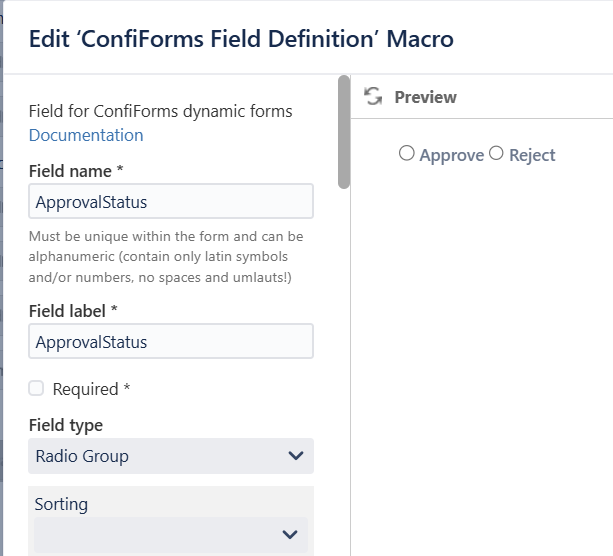Screen dimensions: 613x556
Task: Click the Preview panel header text
Action: tap(425, 97)
